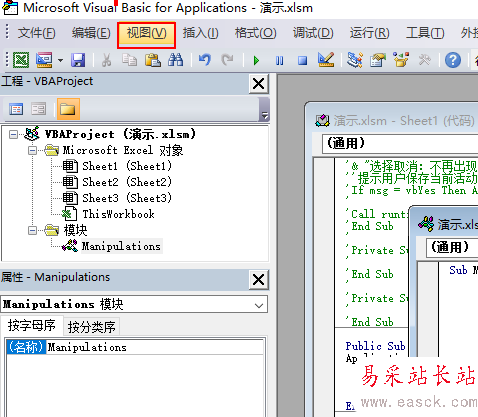Collapse the VBAProject (演示.xlsm) tree node
The image size is (478, 417).
(x=14, y=135)
